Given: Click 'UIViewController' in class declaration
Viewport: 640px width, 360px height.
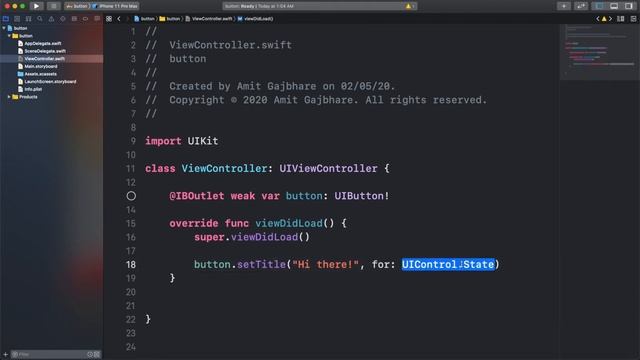Looking at the screenshot, I should (328, 169).
